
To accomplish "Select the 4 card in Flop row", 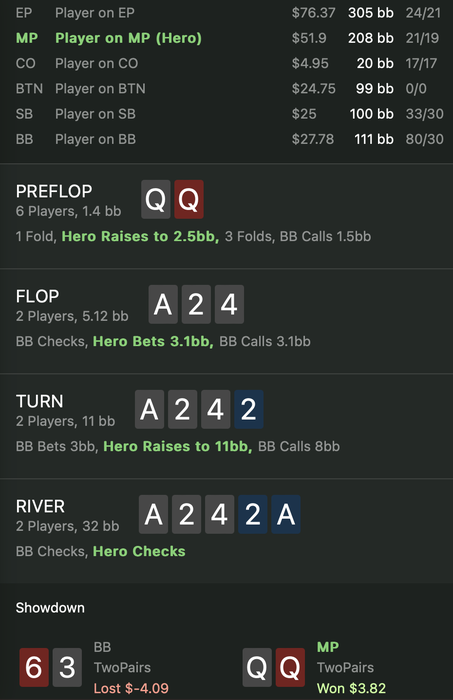I will pos(229,304).
